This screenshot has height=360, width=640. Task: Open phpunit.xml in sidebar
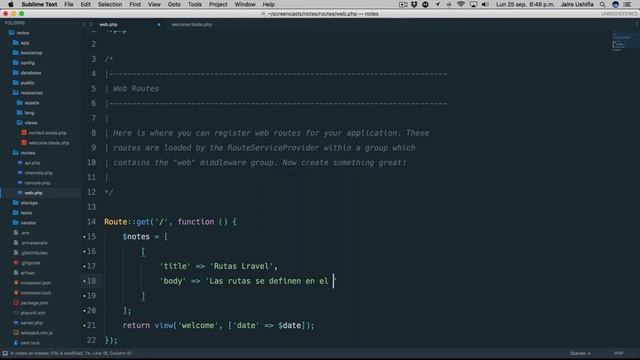pyautogui.click(x=29, y=313)
